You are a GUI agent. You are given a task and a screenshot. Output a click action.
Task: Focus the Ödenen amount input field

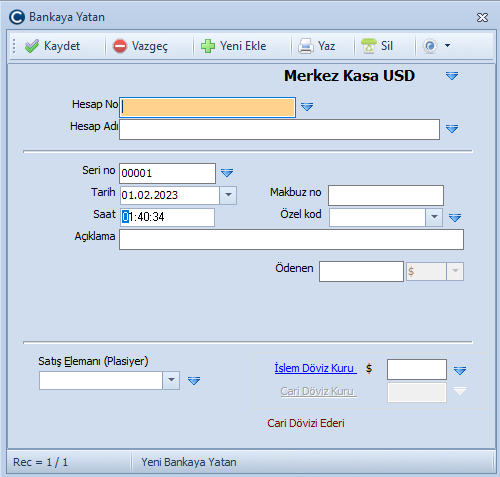coord(361,271)
